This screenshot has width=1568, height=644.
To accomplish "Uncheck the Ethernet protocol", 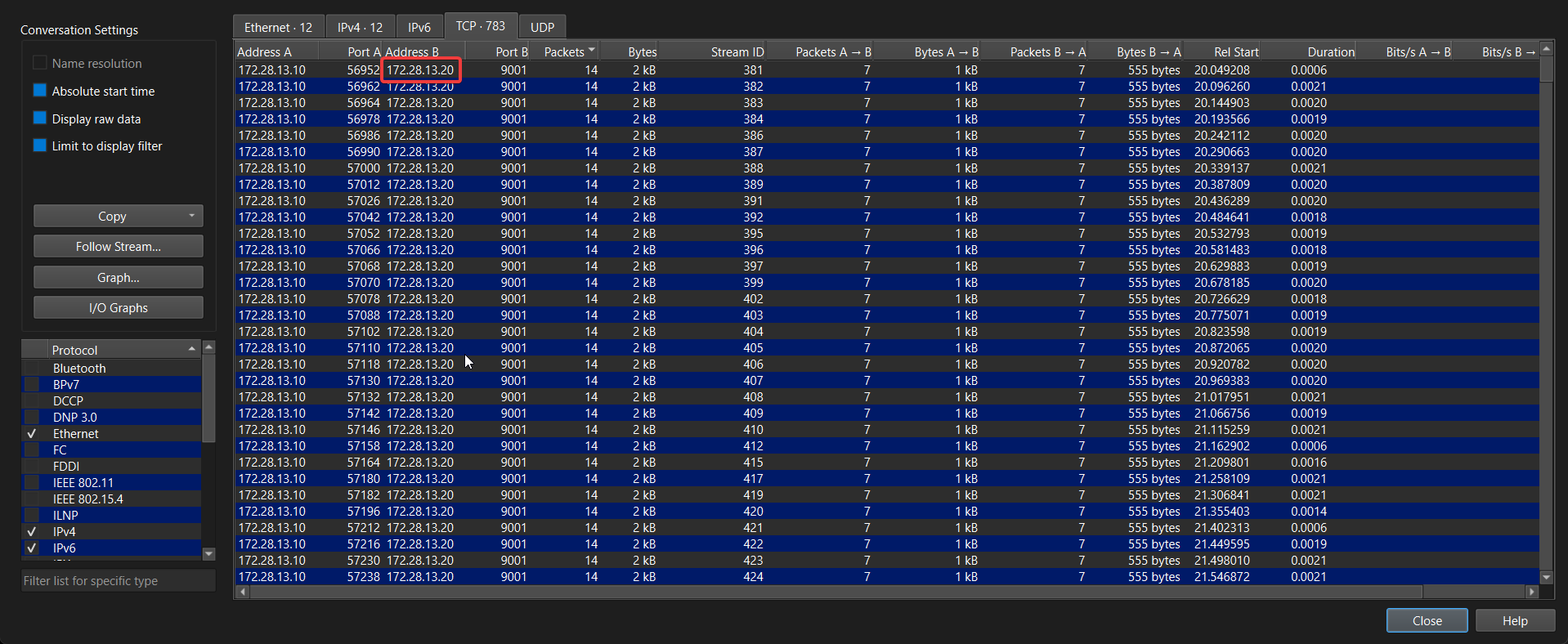I will click(x=32, y=434).
